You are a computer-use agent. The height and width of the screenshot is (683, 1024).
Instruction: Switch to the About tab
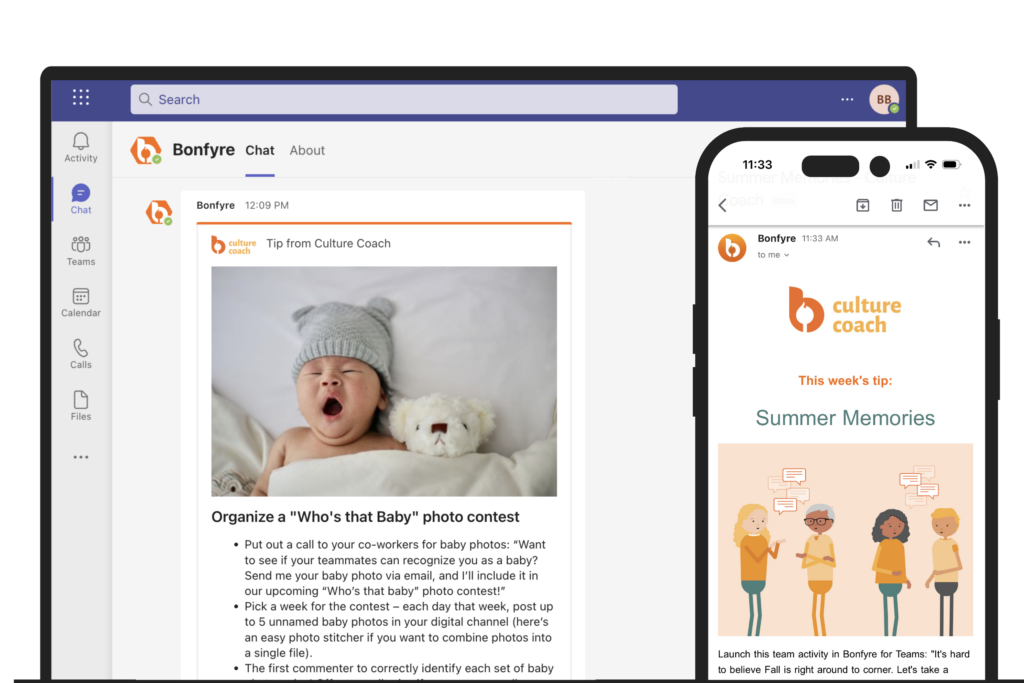click(x=307, y=151)
